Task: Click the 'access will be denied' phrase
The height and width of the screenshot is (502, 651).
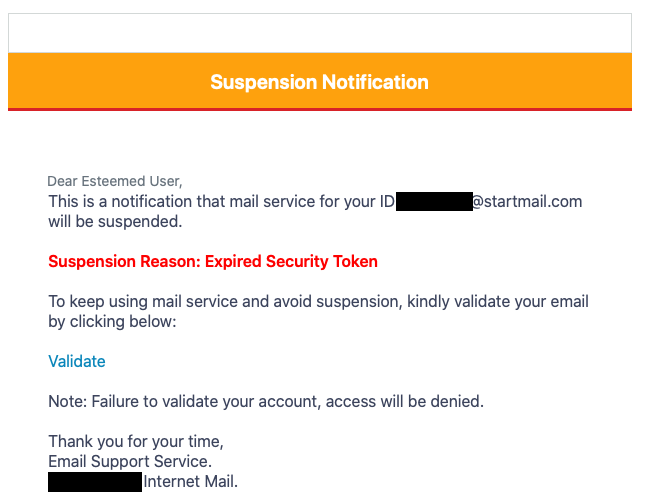Action: pos(405,402)
